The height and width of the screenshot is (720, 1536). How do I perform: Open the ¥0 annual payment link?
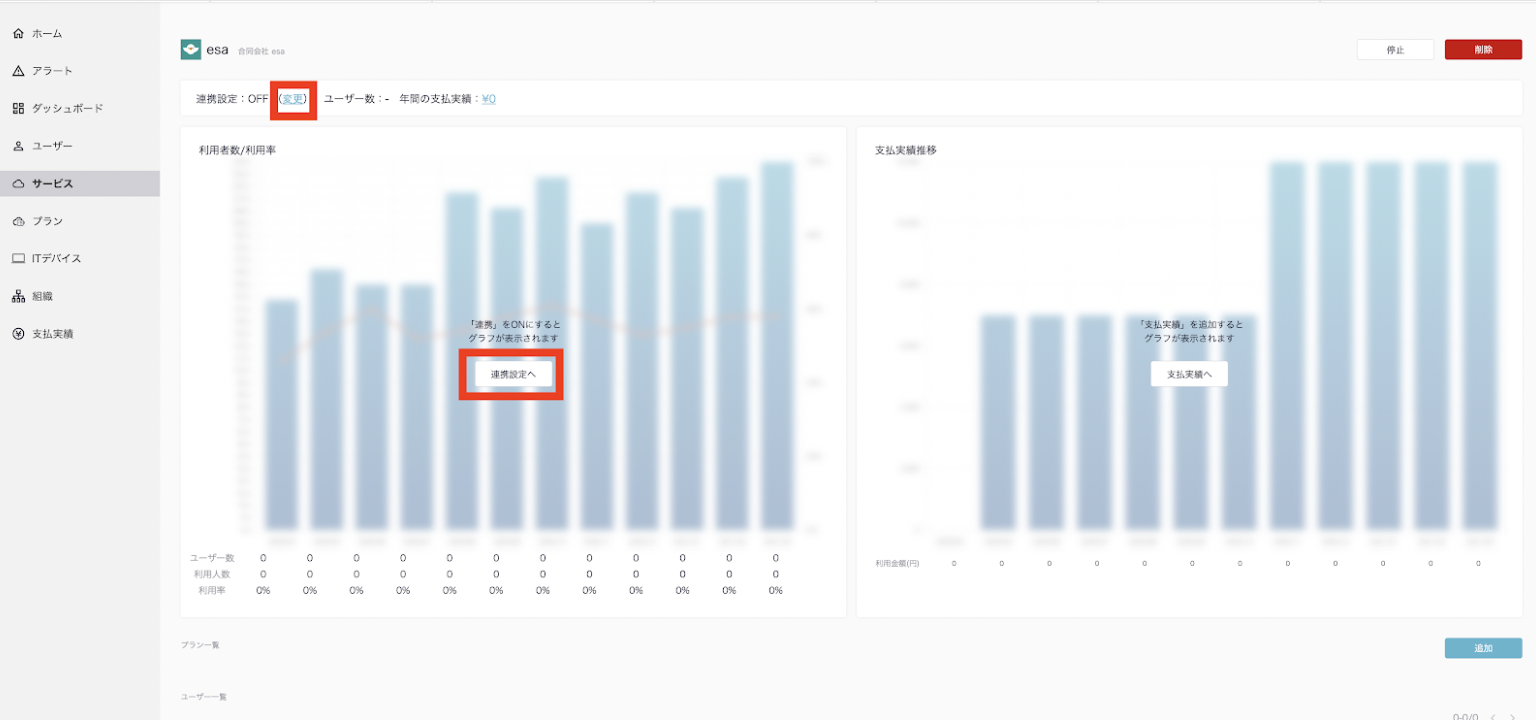[x=489, y=99]
